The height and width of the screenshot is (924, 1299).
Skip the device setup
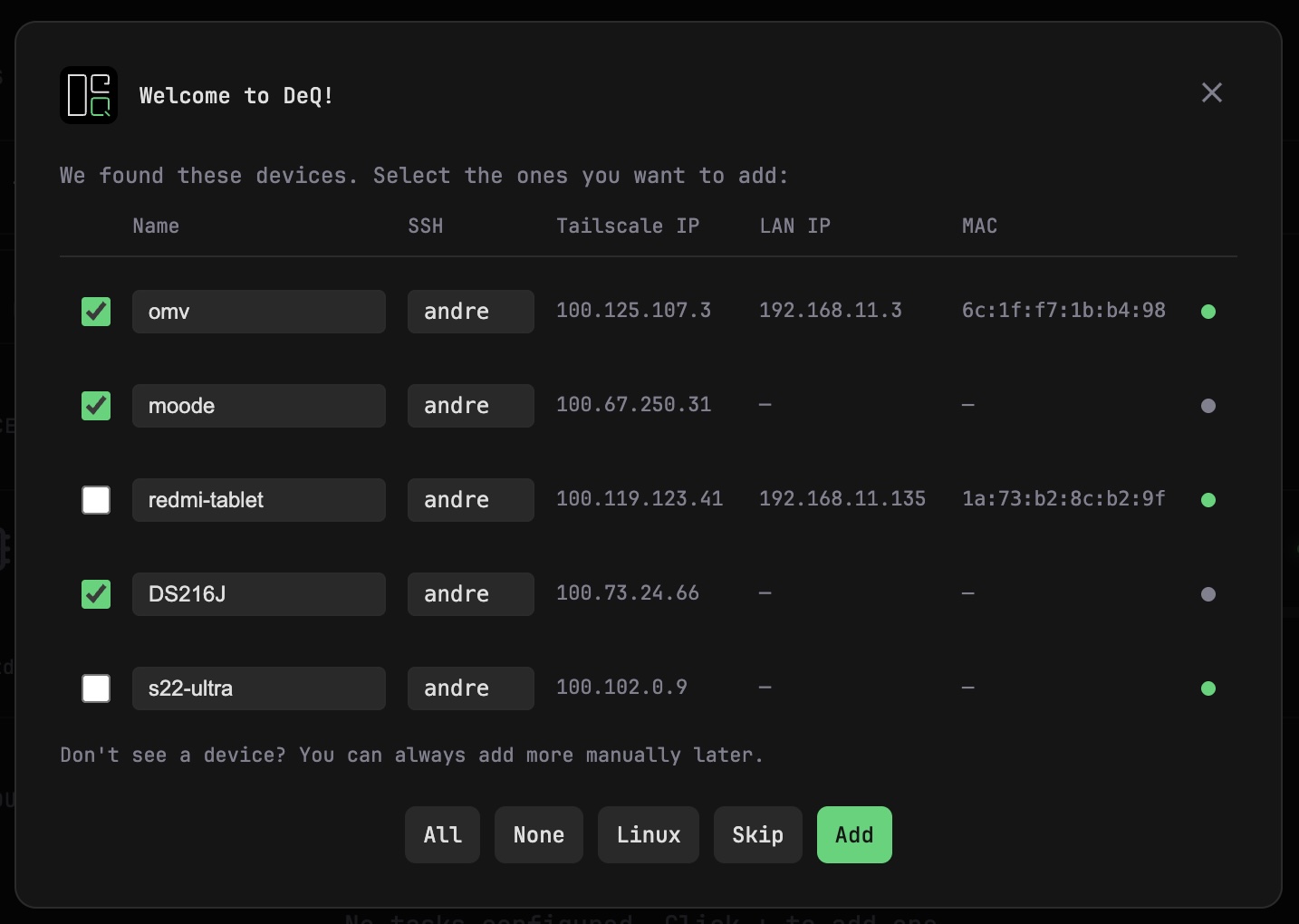click(757, 834)
